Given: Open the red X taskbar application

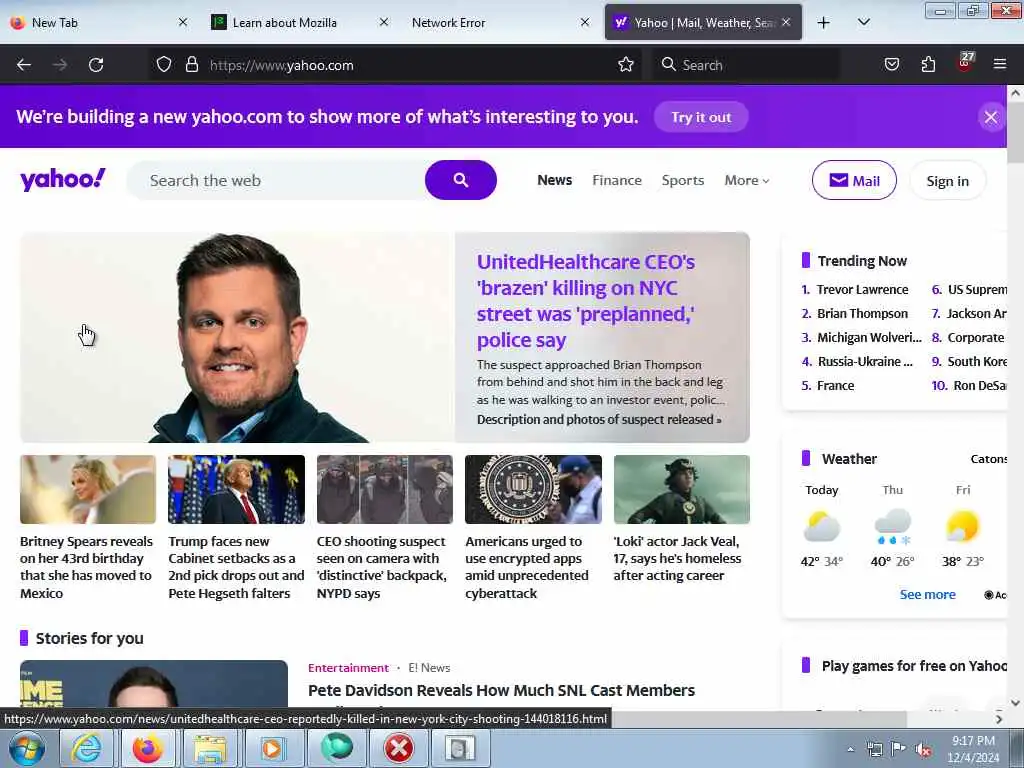Looking at the screenshot, I should click(x=398, y=748).
